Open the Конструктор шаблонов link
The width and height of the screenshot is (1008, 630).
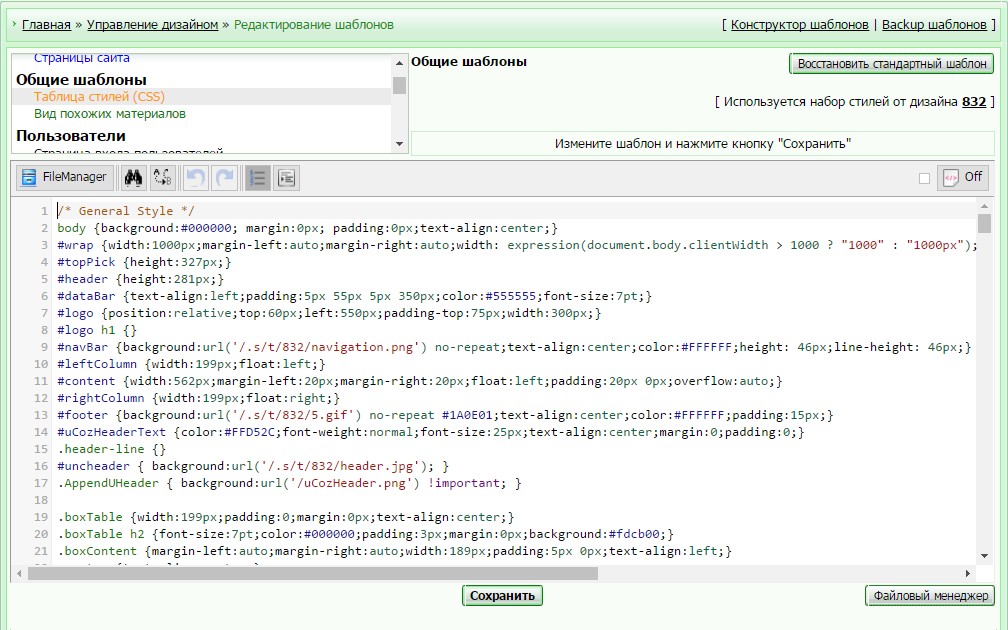click(x=799, y=24)
